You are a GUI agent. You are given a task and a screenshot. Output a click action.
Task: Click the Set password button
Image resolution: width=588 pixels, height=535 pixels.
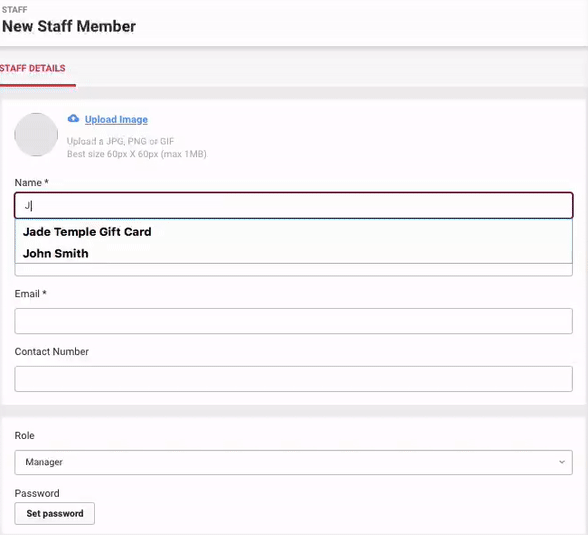tap(55, 513)
